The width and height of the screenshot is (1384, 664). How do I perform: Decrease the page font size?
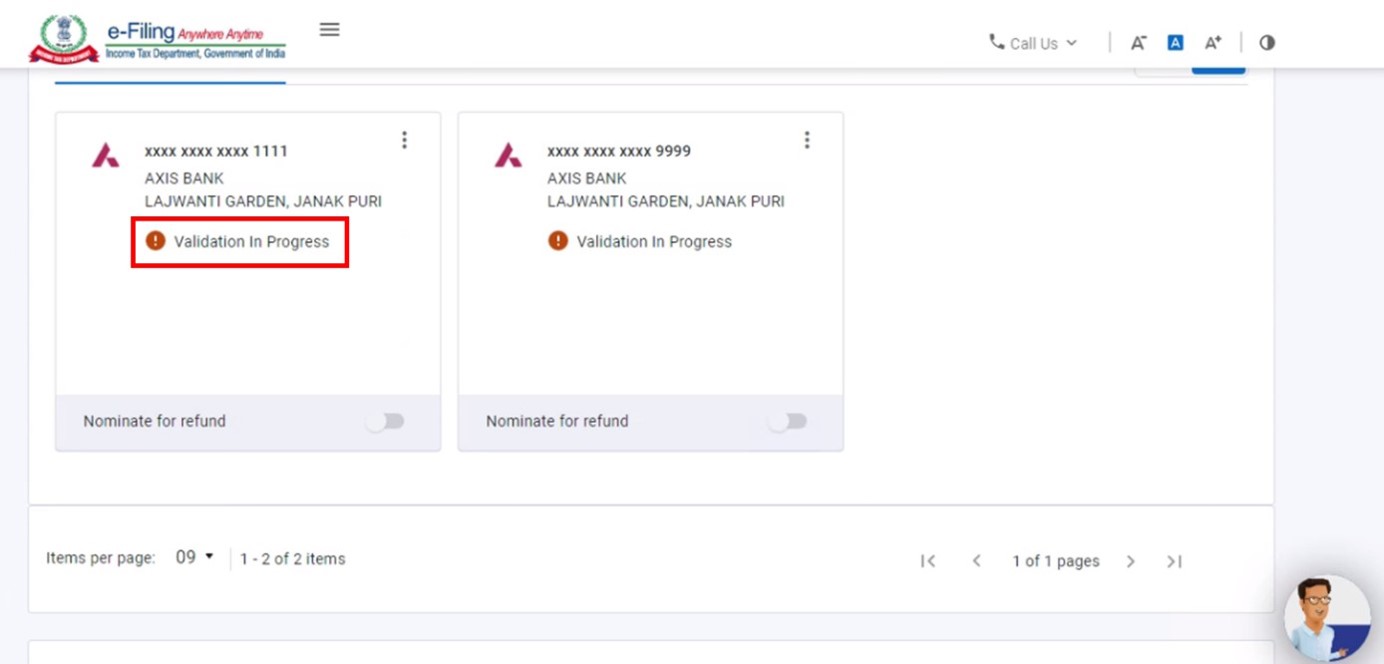(x=1138, y=43)
